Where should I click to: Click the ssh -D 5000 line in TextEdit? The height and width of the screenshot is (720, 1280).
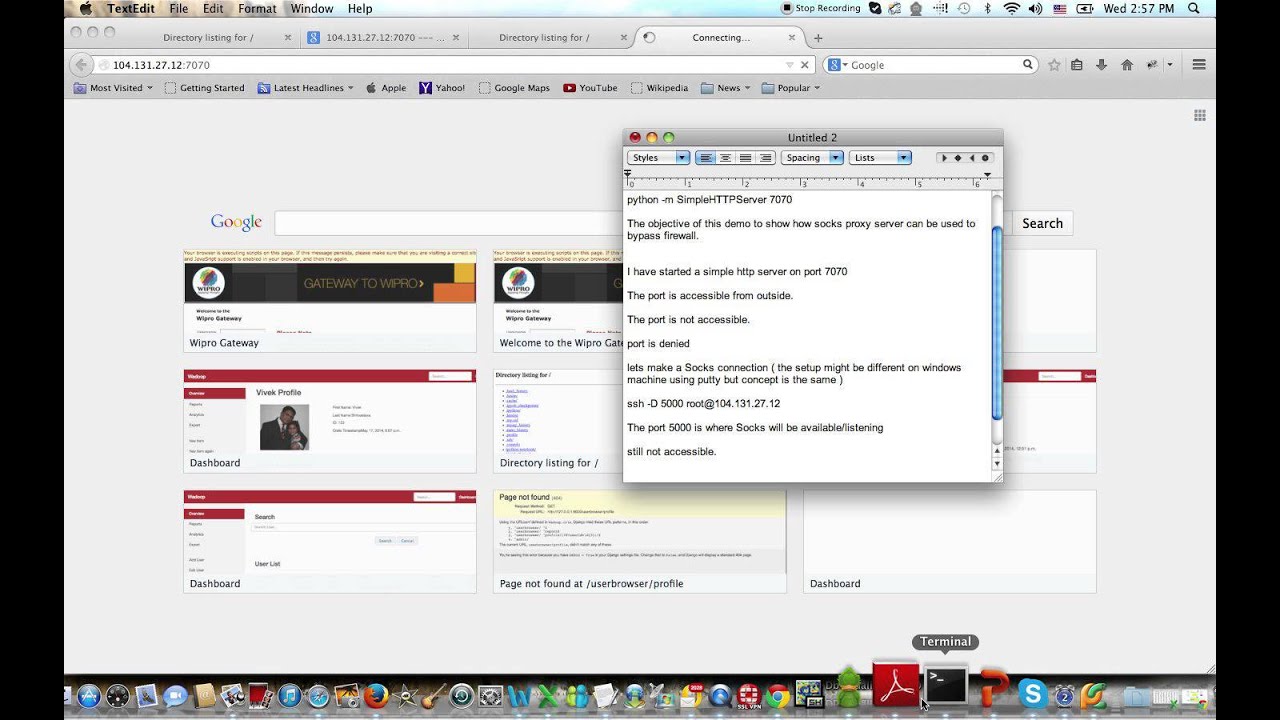[x=703, y=404]
